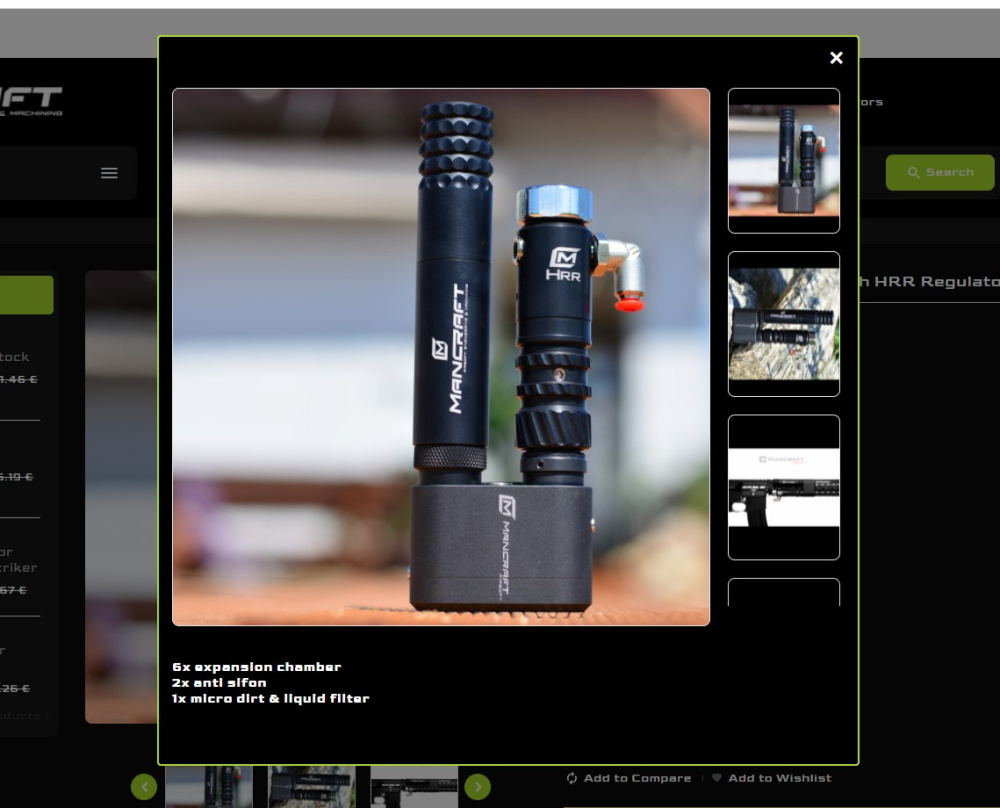Select the first lightbox thumbnail of upright regulator
The image size is (1000, 808).
(x=784, y=161)
